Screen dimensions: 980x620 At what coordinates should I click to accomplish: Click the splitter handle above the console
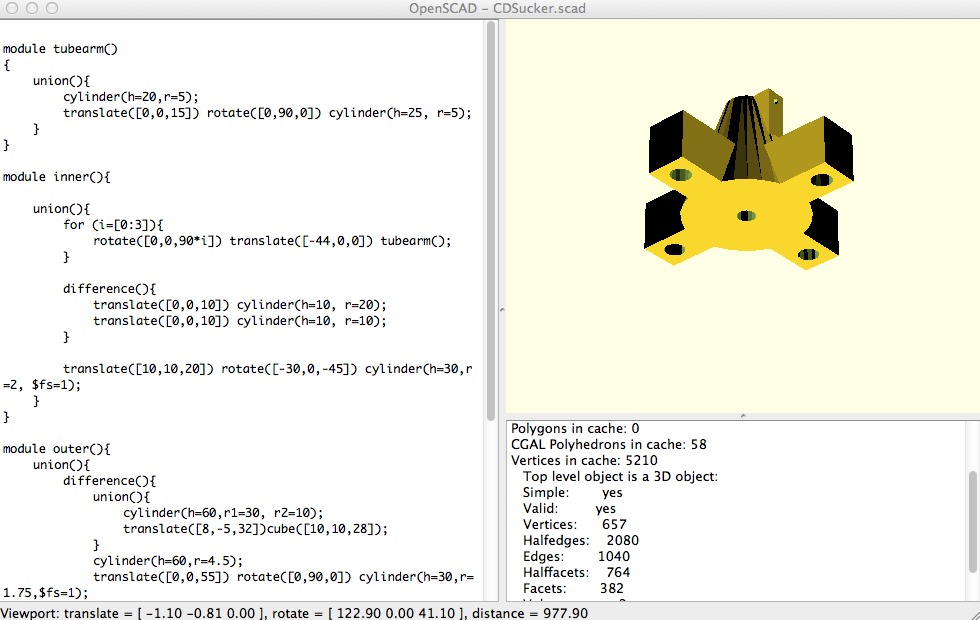(x=742, y=416)
